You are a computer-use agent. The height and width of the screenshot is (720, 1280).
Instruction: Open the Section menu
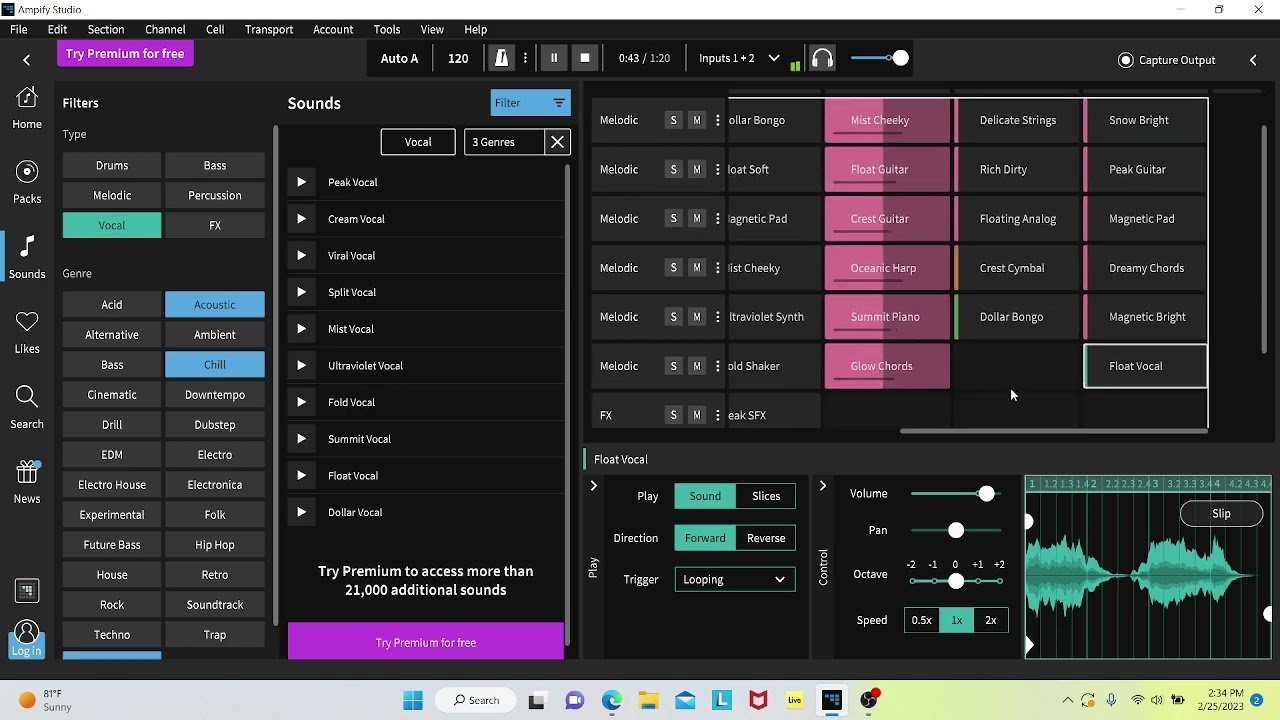click(106, 29)
